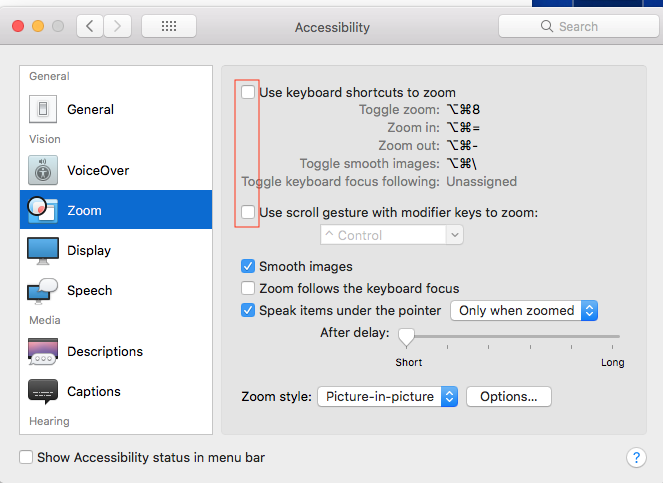
Task: Show all preferences grid button
Action: coord(169,26)
